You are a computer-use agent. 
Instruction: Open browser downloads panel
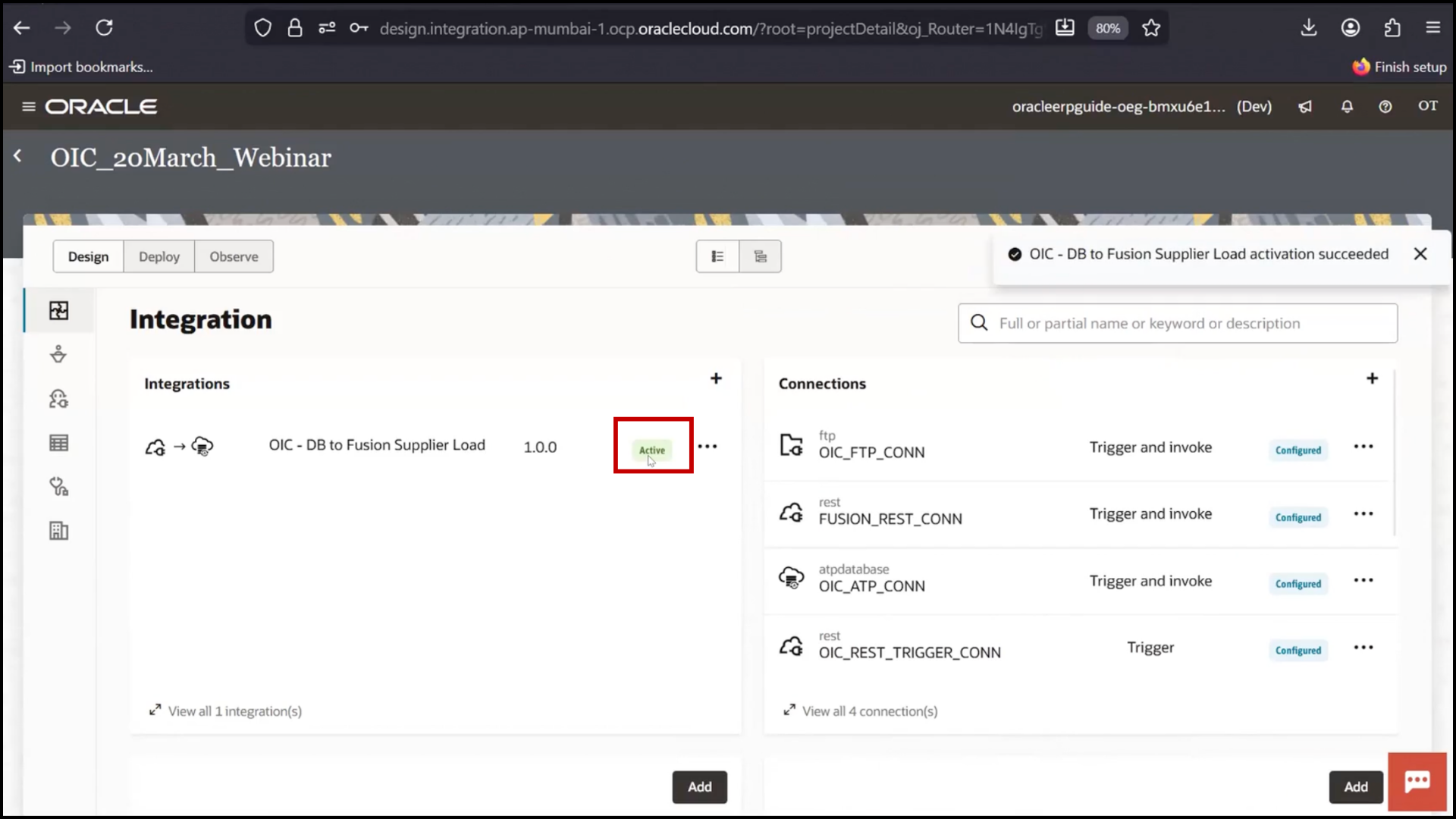(x=1309, y=28)
